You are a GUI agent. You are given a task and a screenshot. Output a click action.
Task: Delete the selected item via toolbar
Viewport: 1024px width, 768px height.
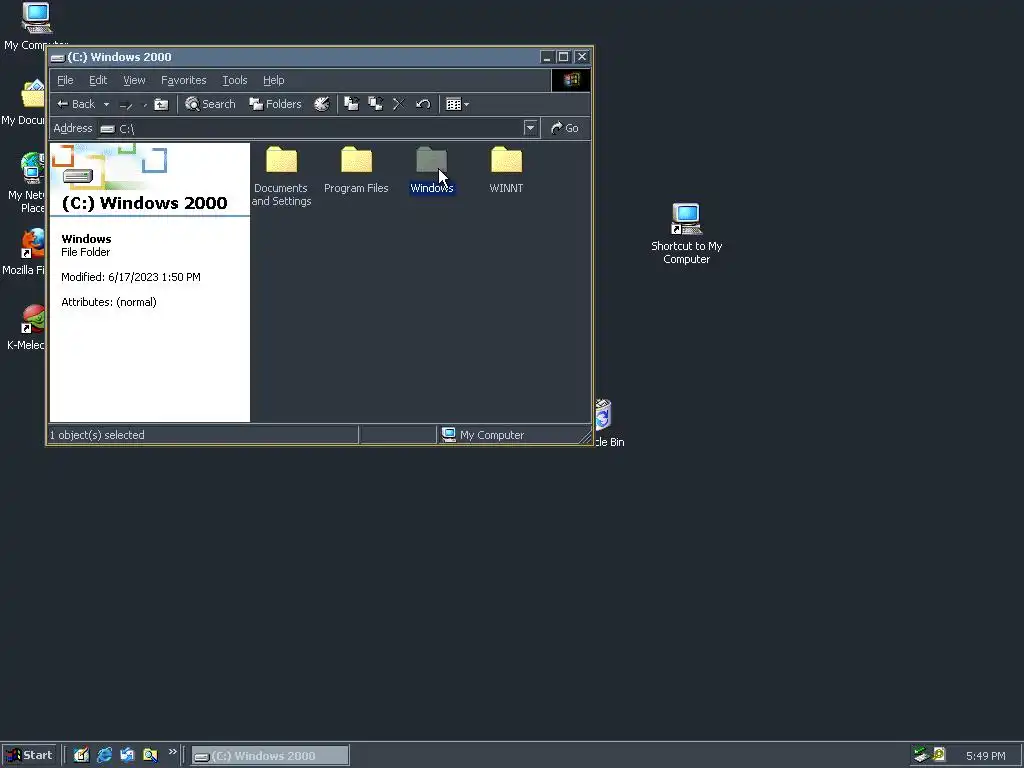pos(399,104)
